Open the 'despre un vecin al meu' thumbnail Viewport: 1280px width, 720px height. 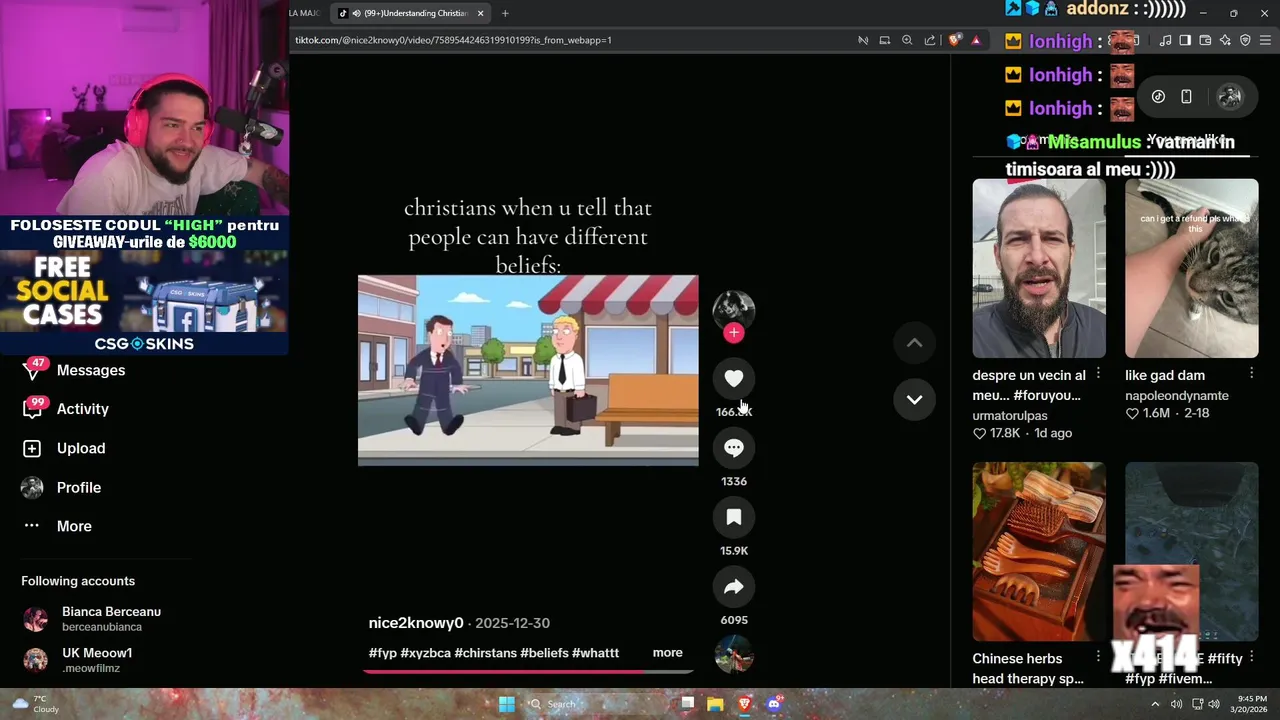click(x=1039, y=268)
